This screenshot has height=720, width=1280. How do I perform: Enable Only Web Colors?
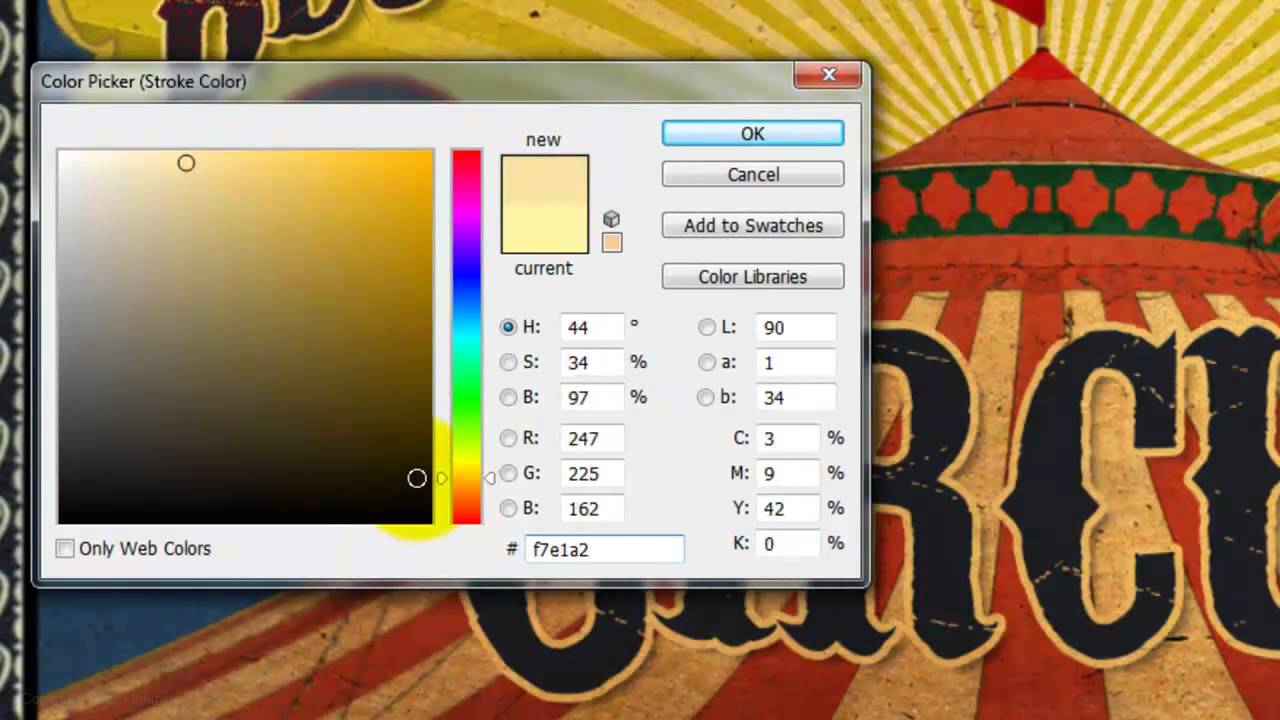[x=64, y=548]
